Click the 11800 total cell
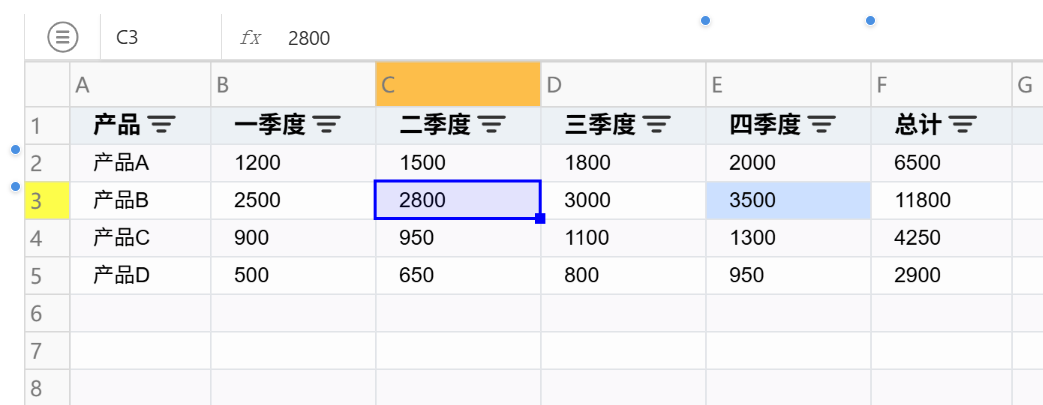 (x=940, y=201)
